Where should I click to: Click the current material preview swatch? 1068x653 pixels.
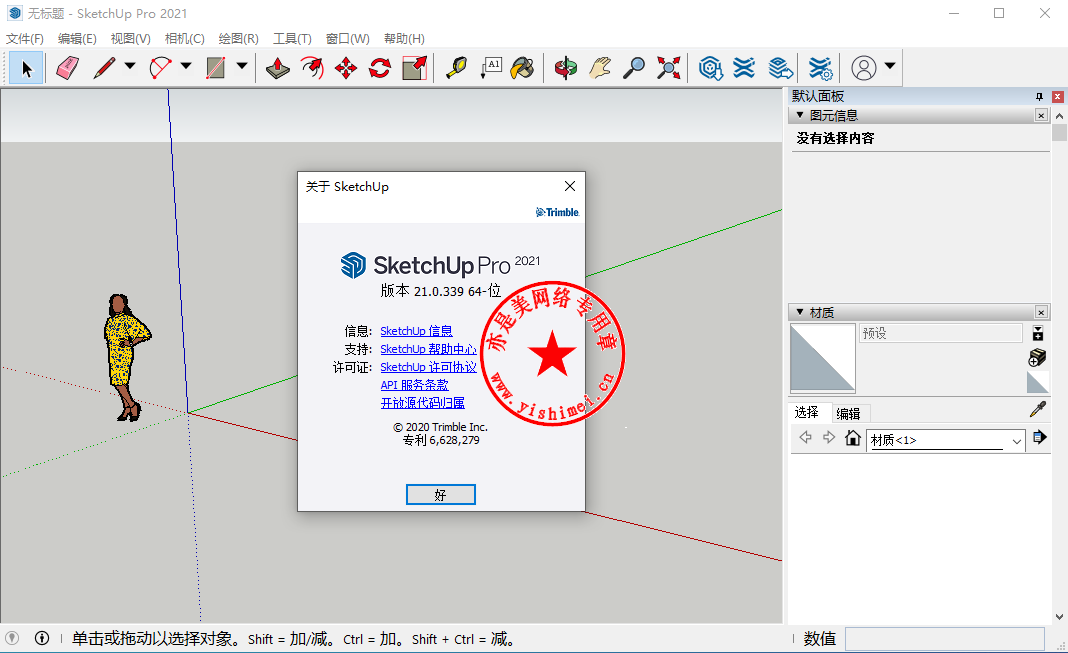[823, 357]
